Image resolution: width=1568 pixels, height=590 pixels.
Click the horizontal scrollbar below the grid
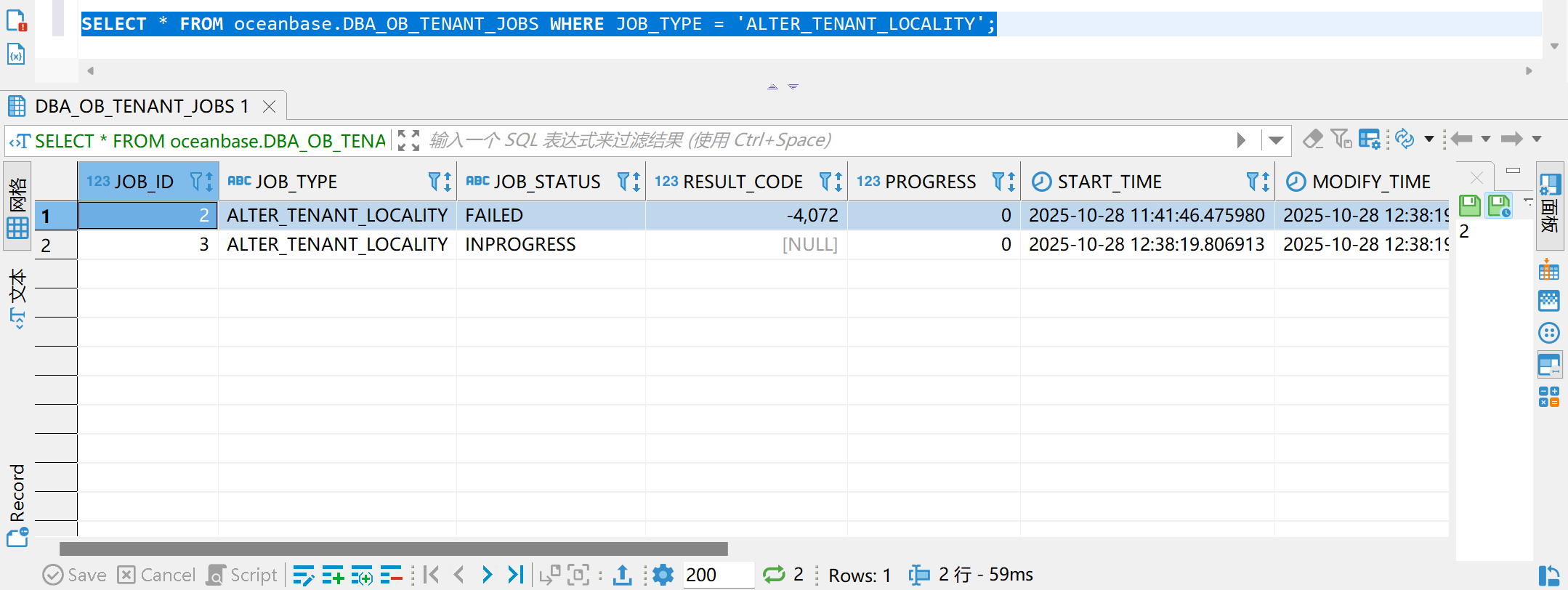pyautogui.click(x=393, y=549)
